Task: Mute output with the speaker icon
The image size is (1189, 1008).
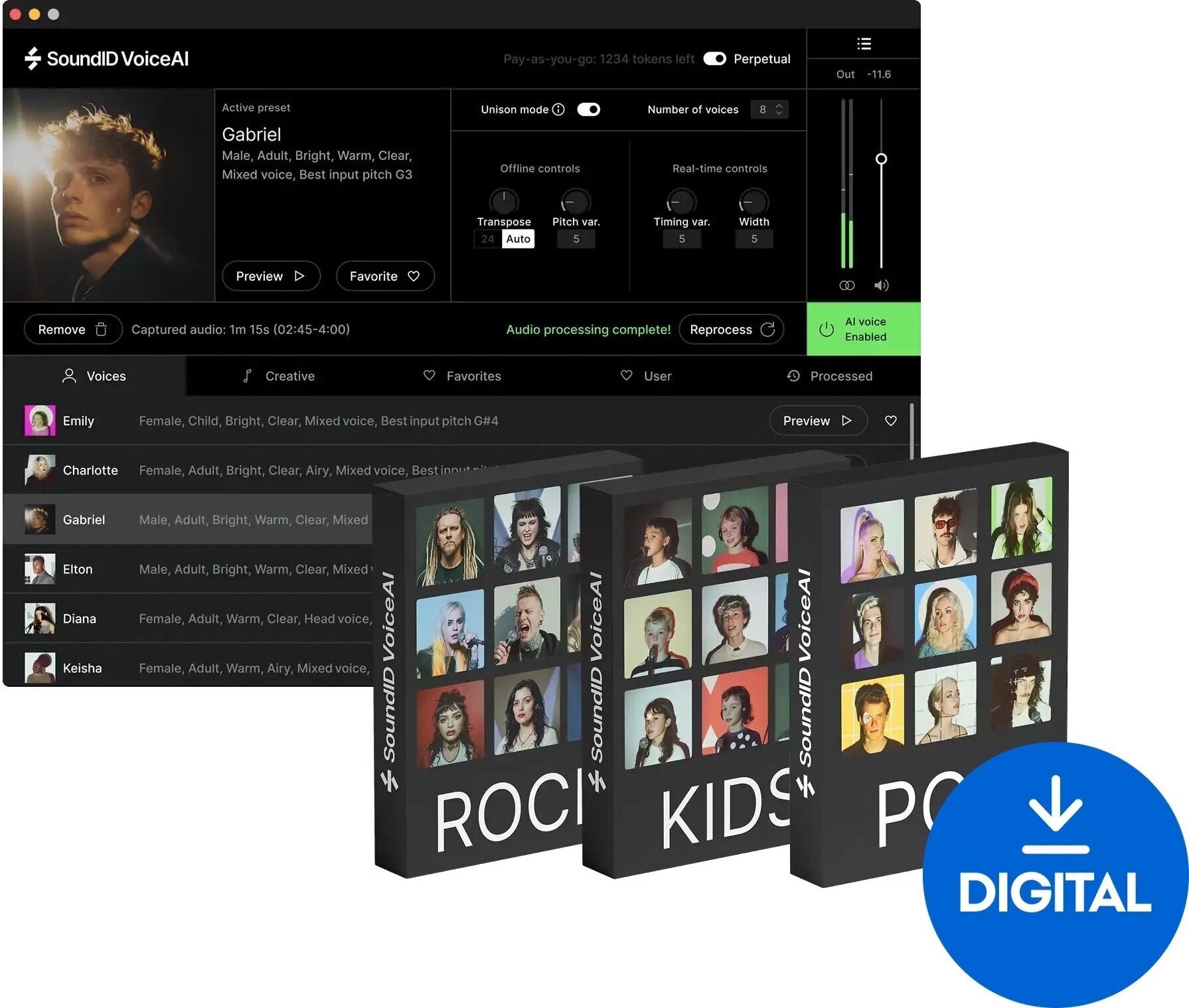Action: pos(881,285)
